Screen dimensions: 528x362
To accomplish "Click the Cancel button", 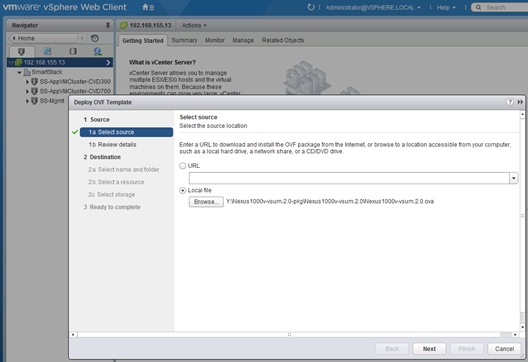I will pos(504,349).
